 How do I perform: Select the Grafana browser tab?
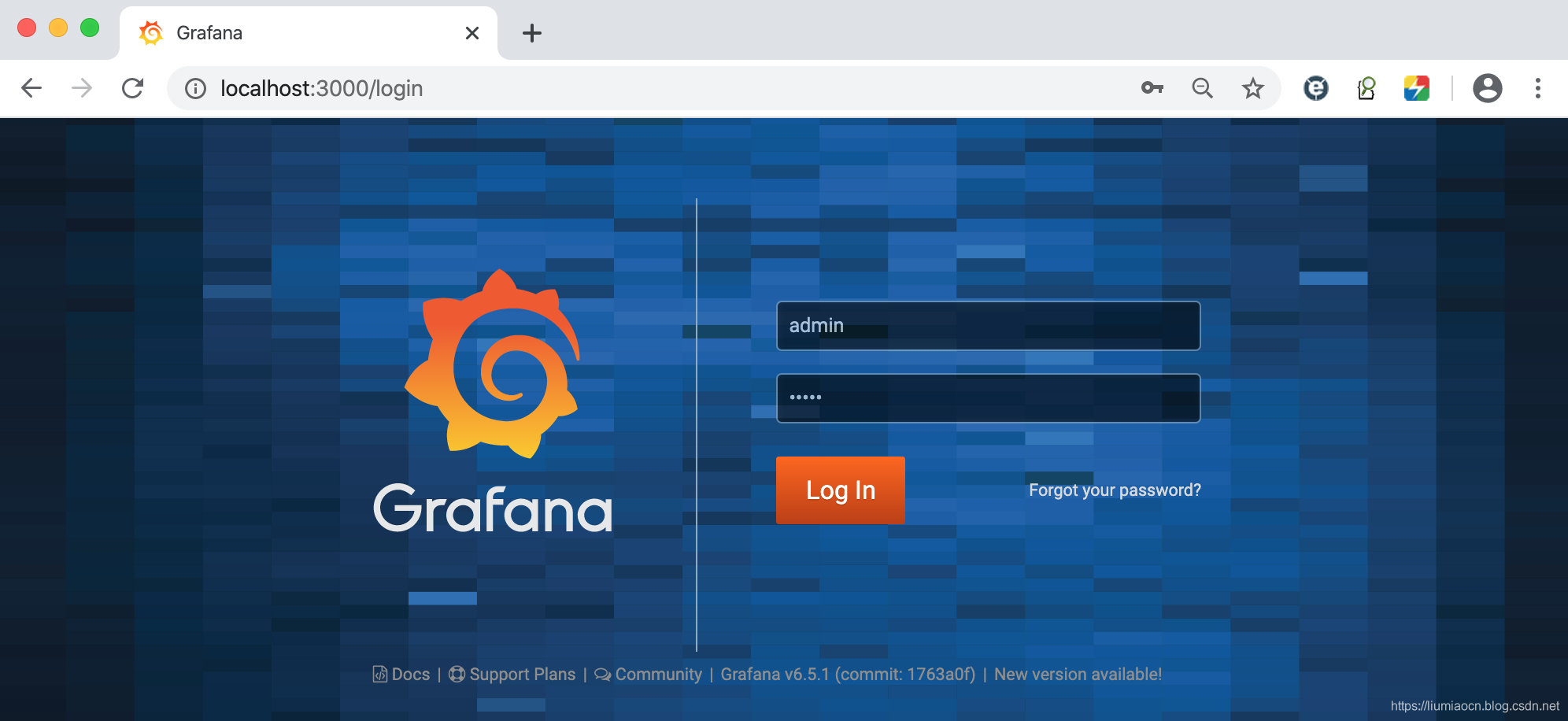point(309,33)
